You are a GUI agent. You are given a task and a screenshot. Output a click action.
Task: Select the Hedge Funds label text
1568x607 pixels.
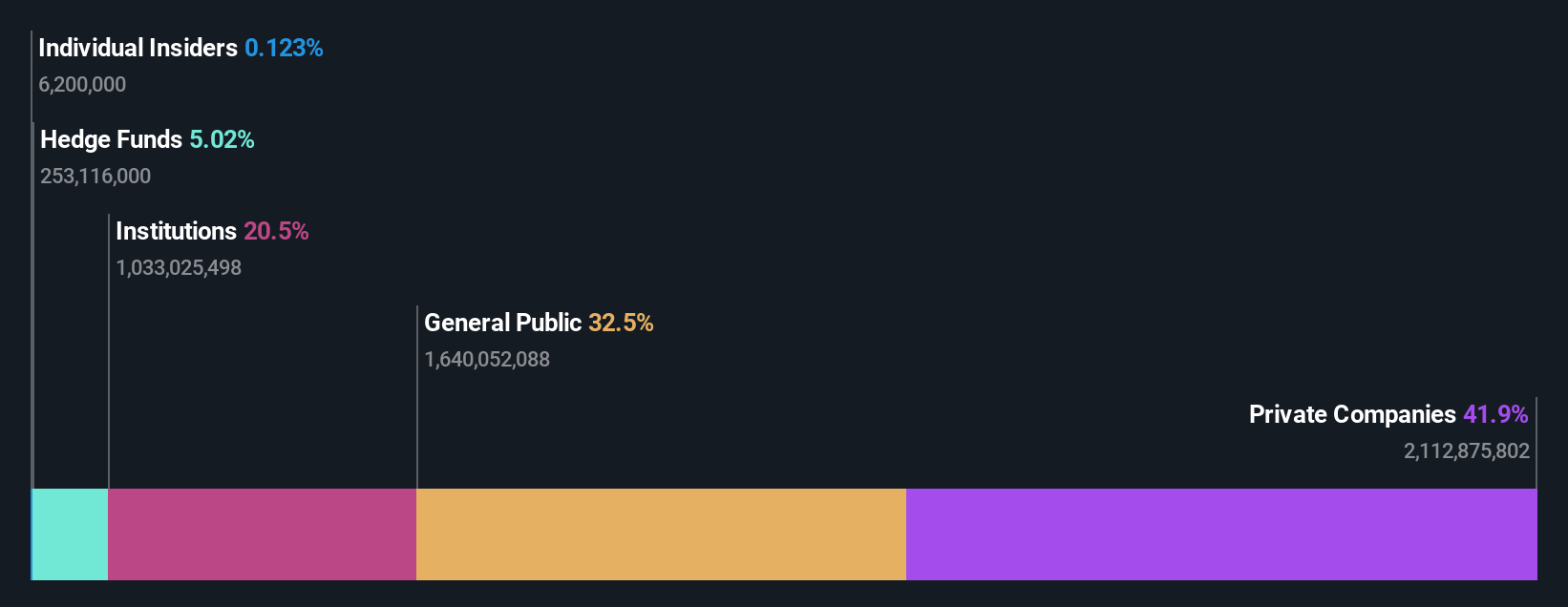(111, 139)
